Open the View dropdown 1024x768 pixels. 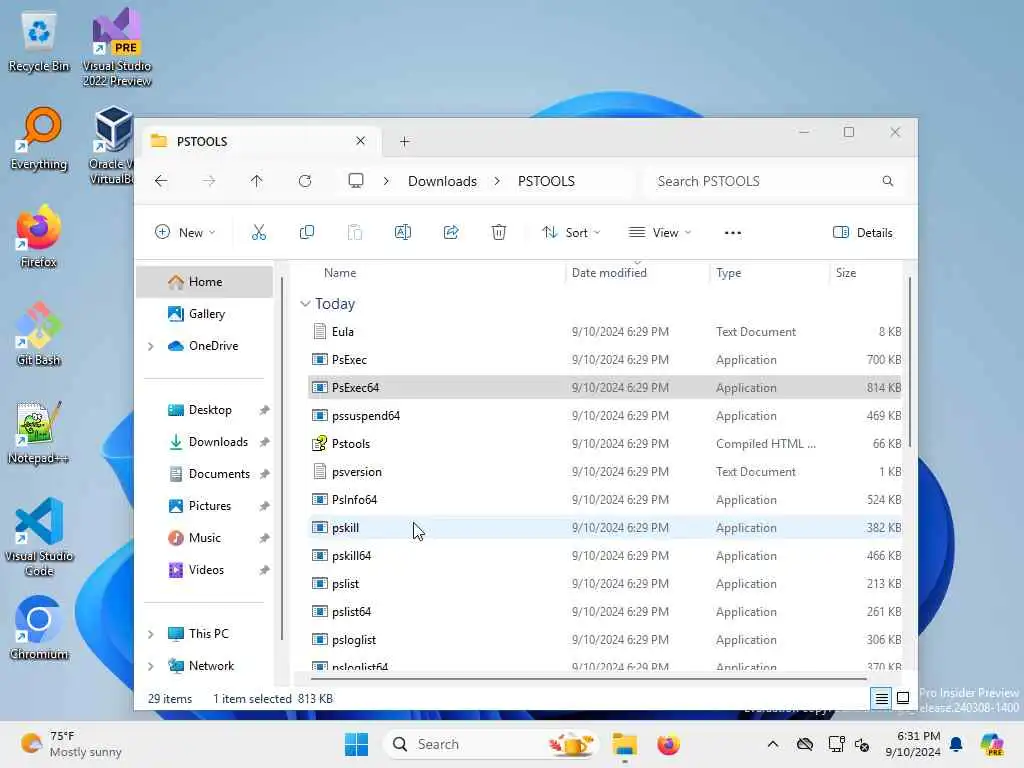coord(659,232)
